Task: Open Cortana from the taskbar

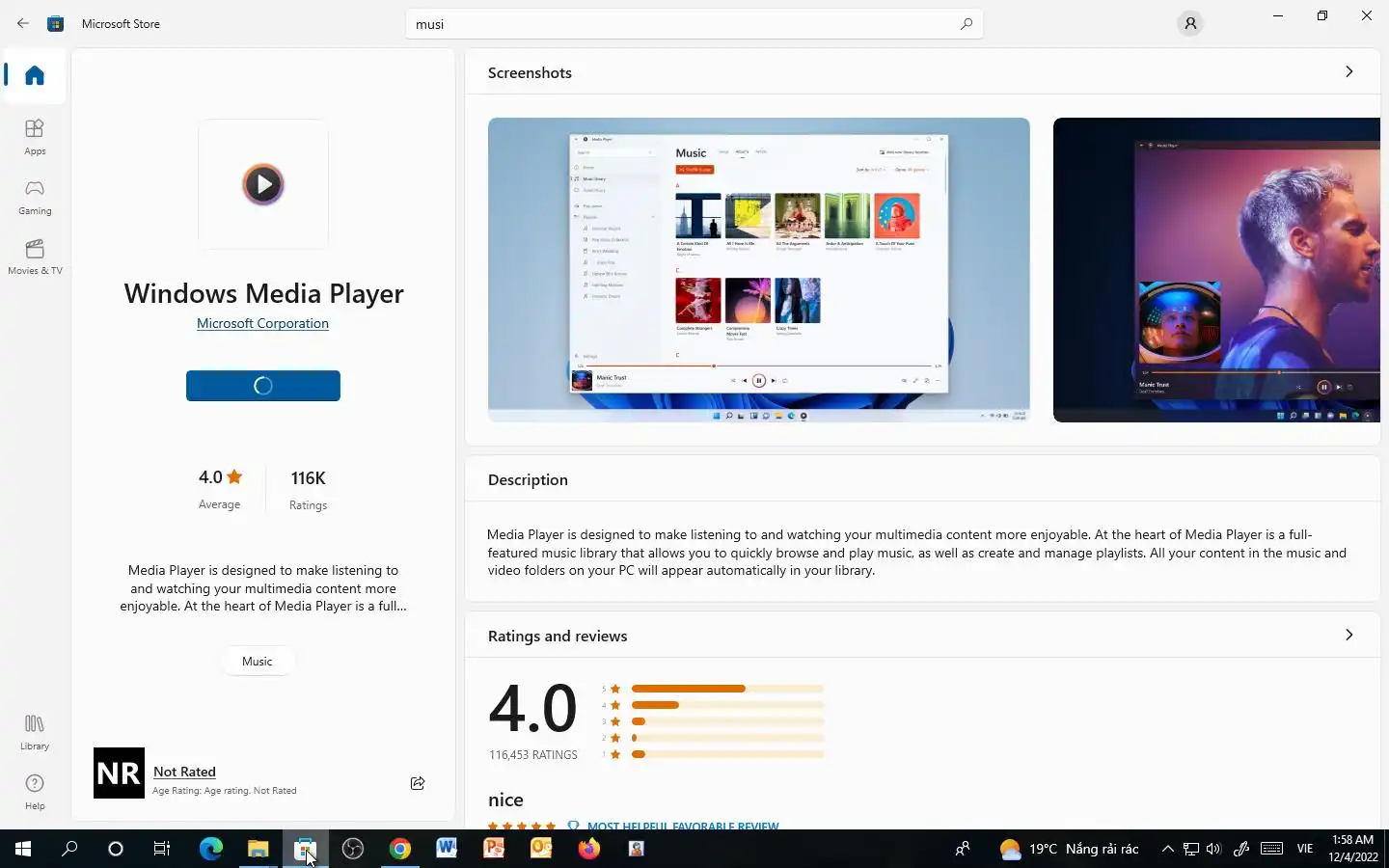Action: click(x=116, y=849)
